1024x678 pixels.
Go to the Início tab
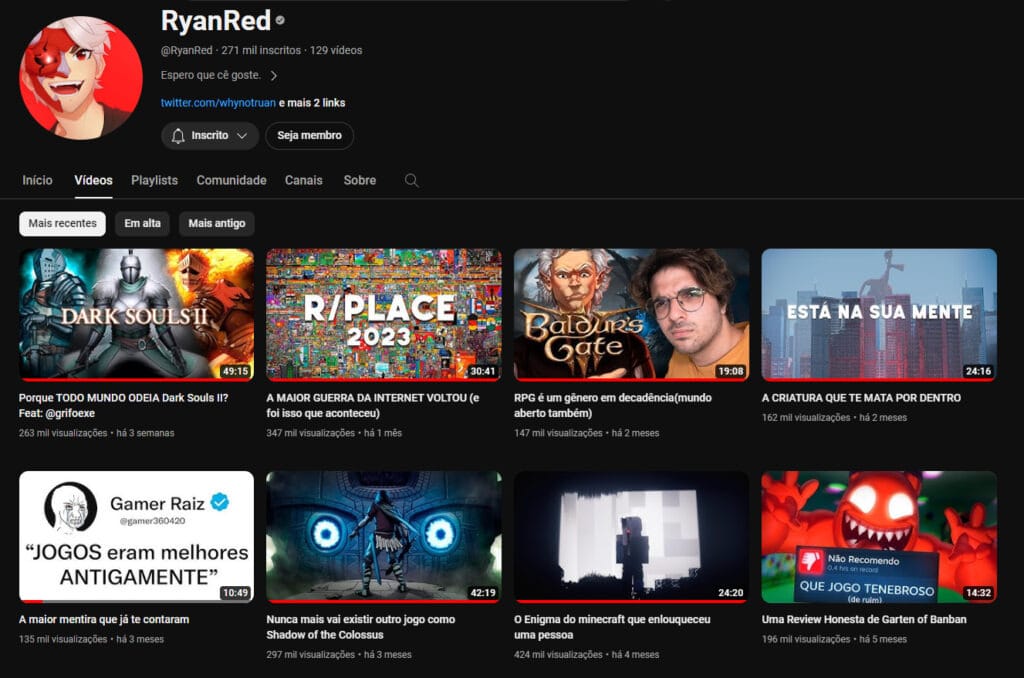[37, 181]
